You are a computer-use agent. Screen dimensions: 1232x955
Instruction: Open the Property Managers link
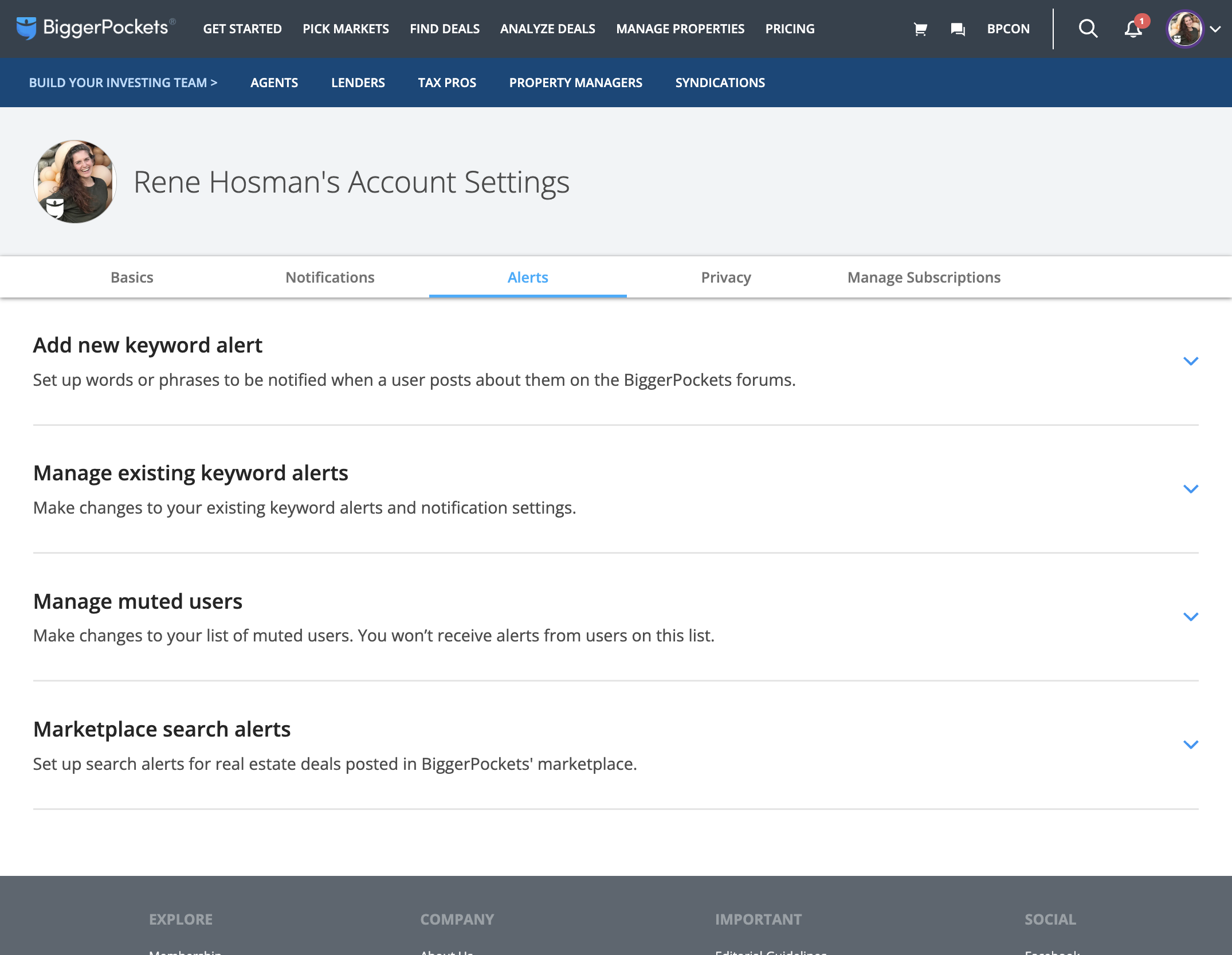pyautogui.click(x=576, y=83)
